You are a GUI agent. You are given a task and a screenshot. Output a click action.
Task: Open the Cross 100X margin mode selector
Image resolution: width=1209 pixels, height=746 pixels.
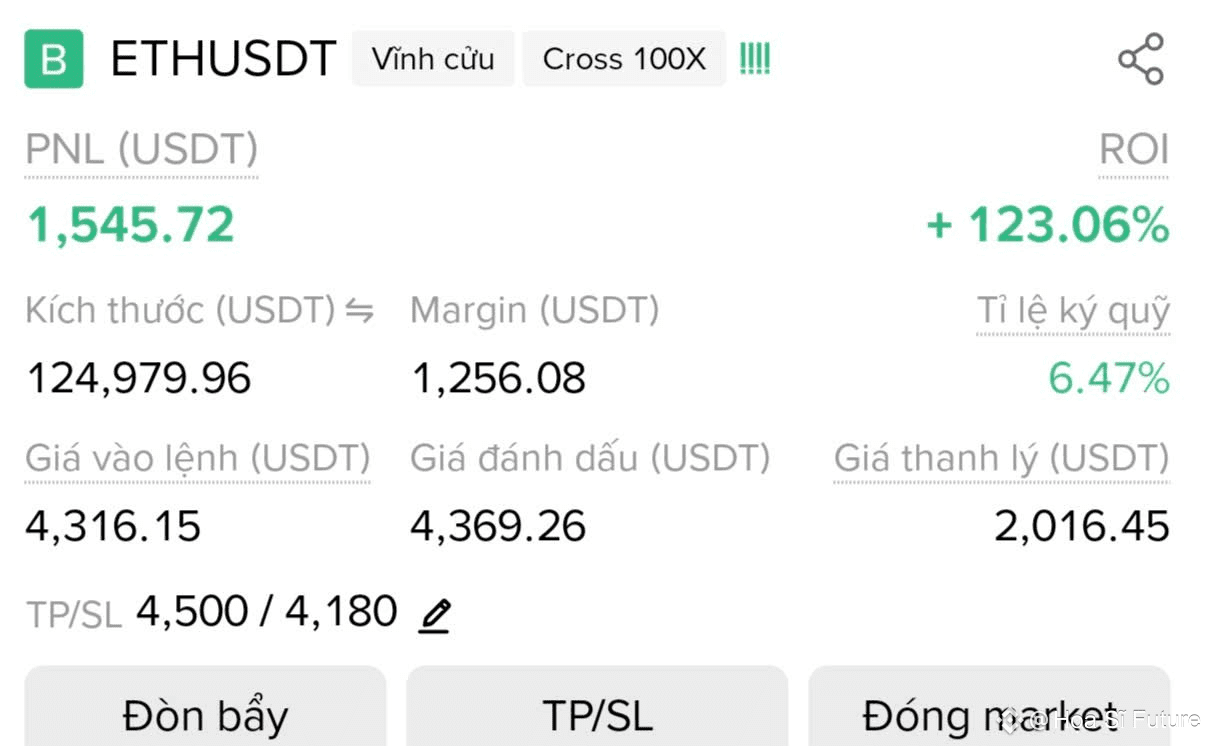click(624, 58)
